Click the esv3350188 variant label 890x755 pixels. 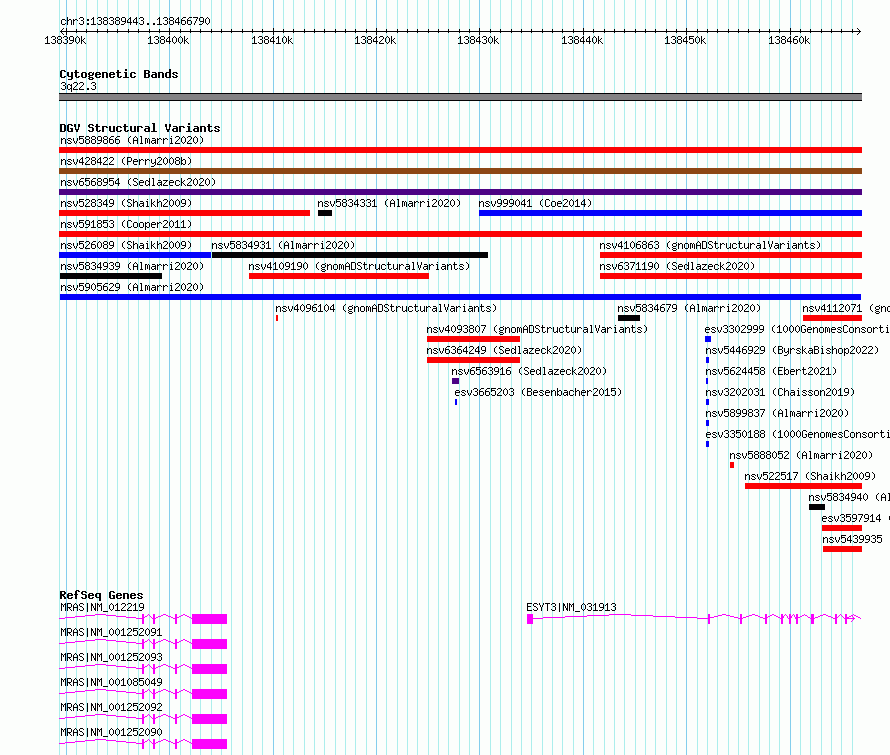797,434
